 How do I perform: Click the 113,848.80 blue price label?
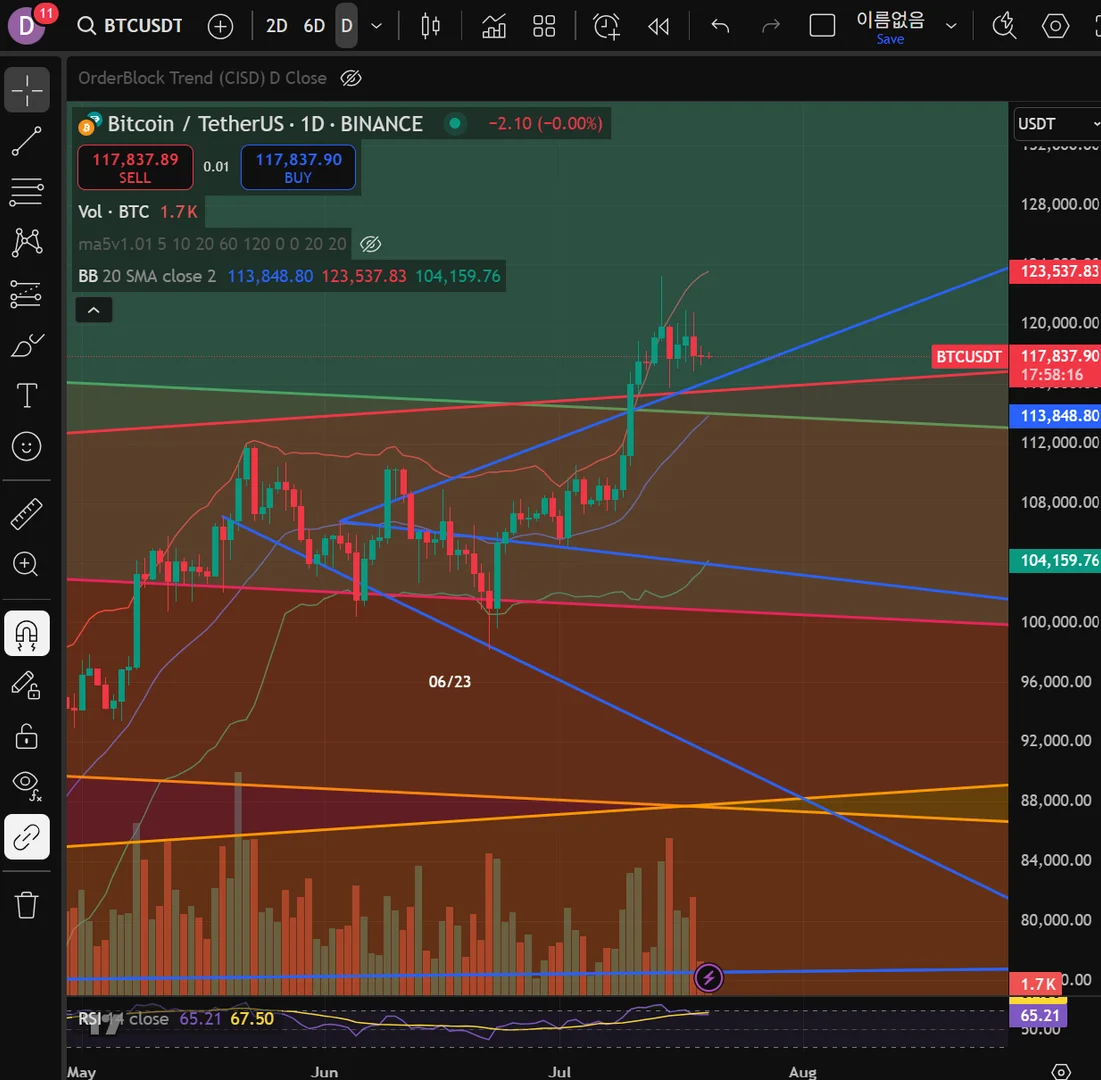pos(1055,416)
